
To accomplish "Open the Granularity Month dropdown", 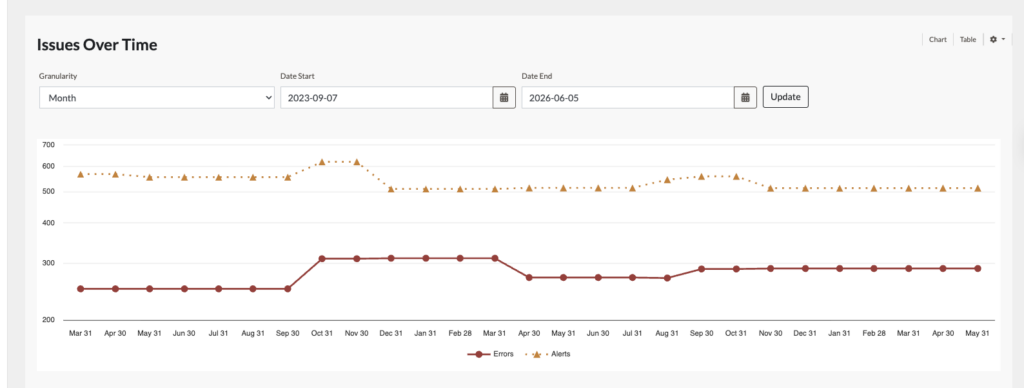I will [157, 97].
